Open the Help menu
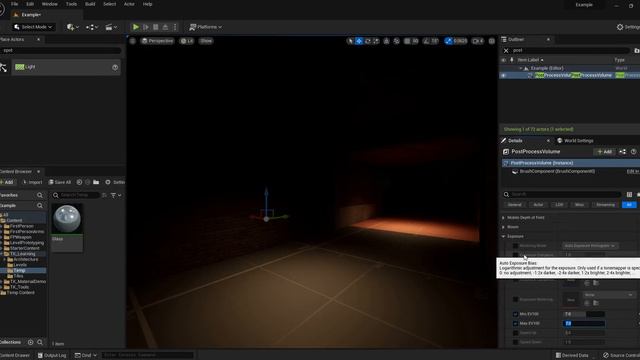This screenshot has height=360, width=640. pyautogui.click(x=147, y=4)
